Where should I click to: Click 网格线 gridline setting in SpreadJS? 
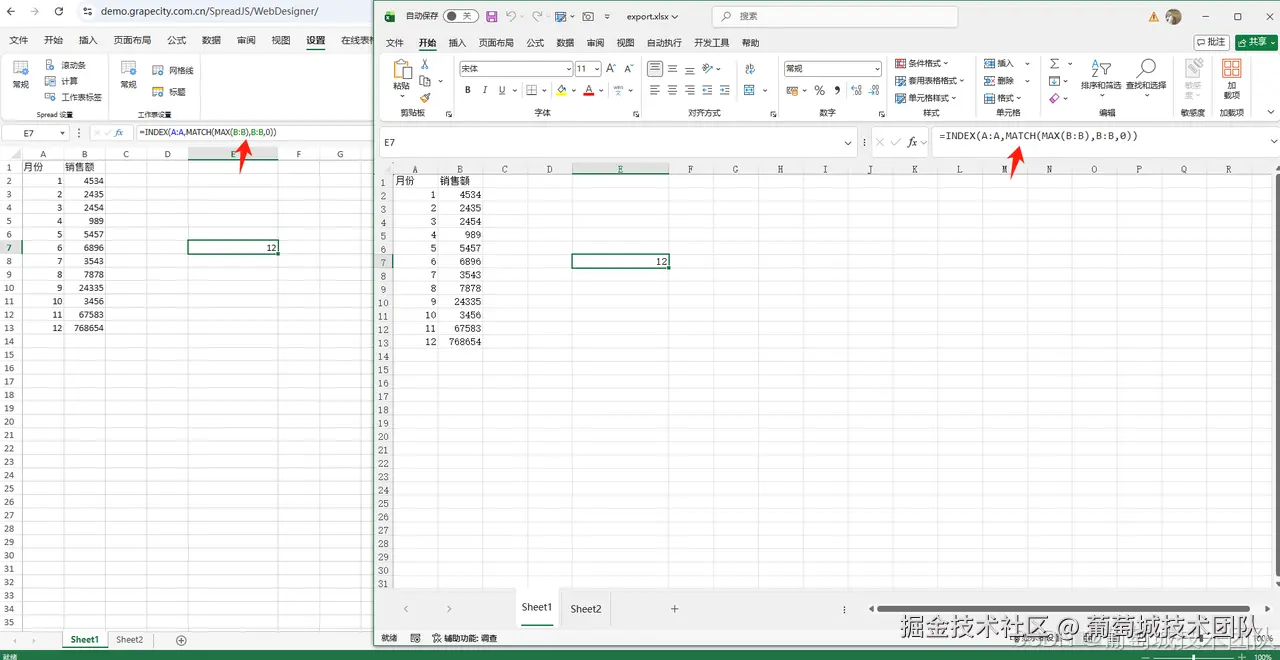coord(173,71)
